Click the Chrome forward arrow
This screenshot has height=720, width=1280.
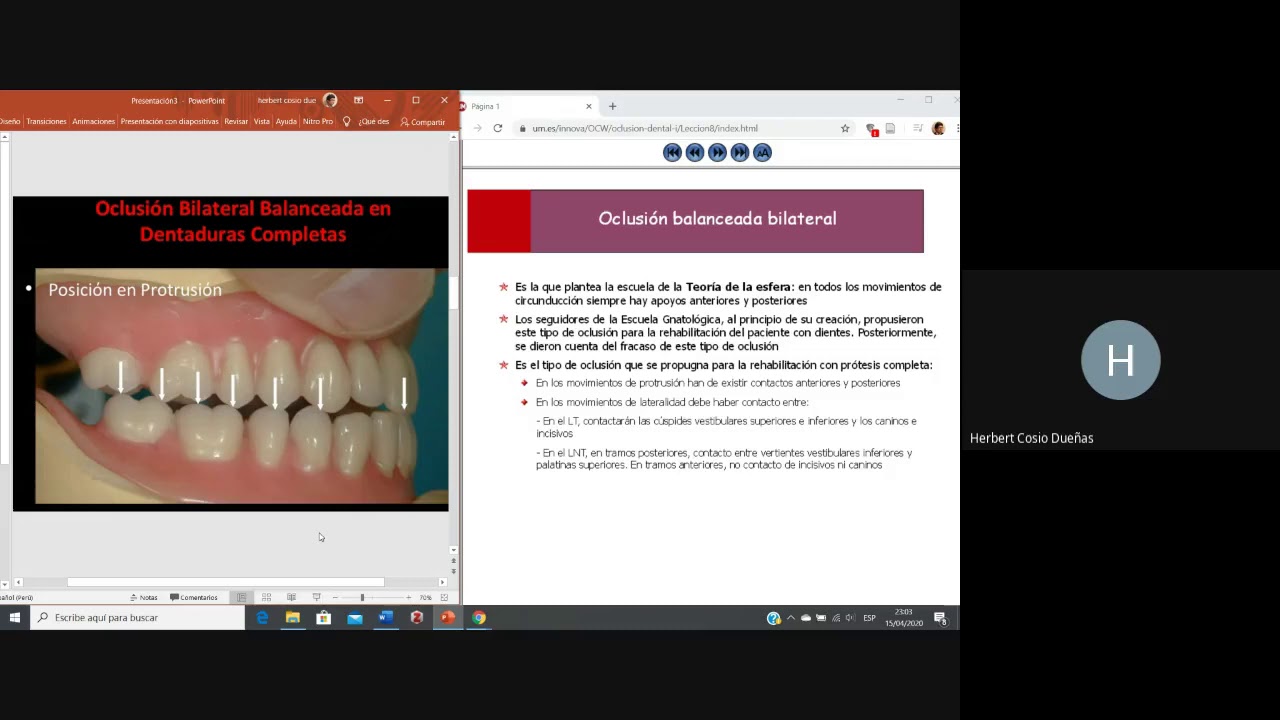coord(477,128)
